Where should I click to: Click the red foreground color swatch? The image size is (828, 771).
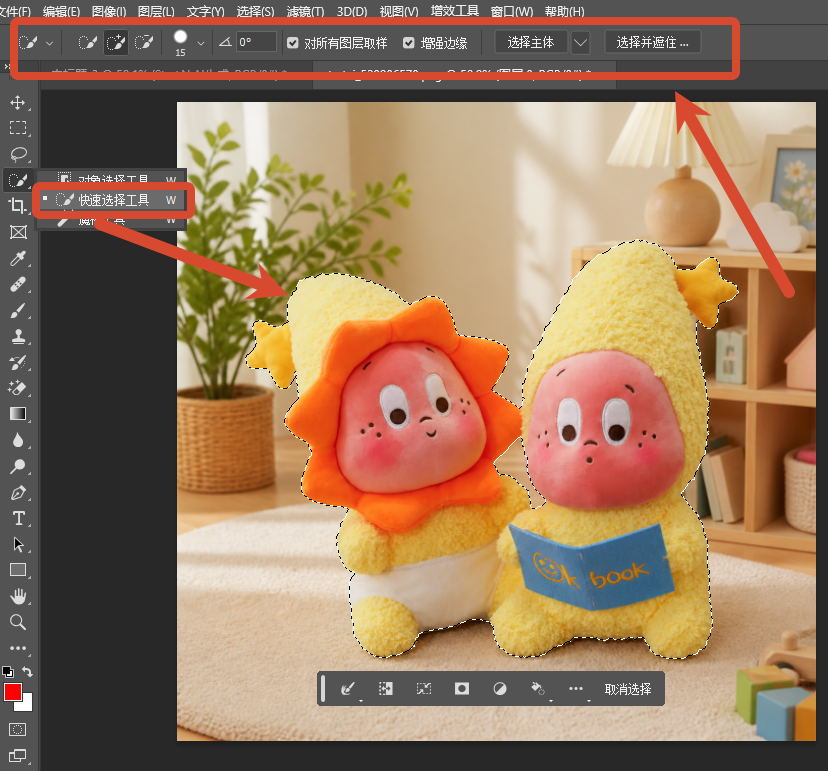(x=13, y=691)
